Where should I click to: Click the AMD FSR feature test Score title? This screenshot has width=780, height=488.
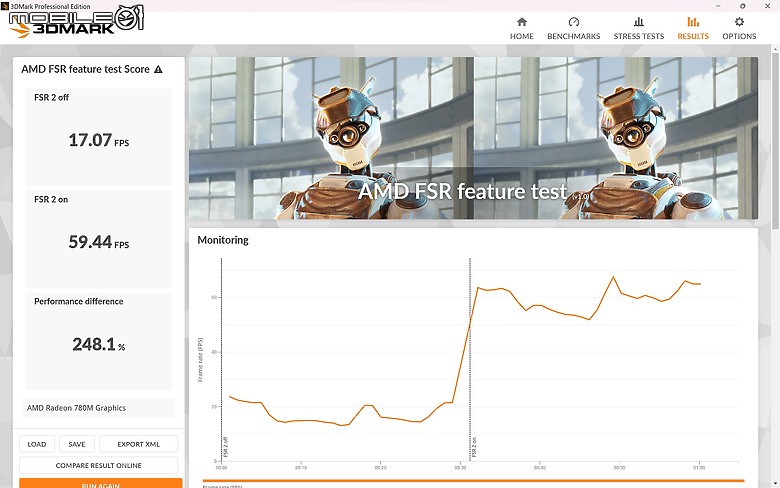(85, 69)
